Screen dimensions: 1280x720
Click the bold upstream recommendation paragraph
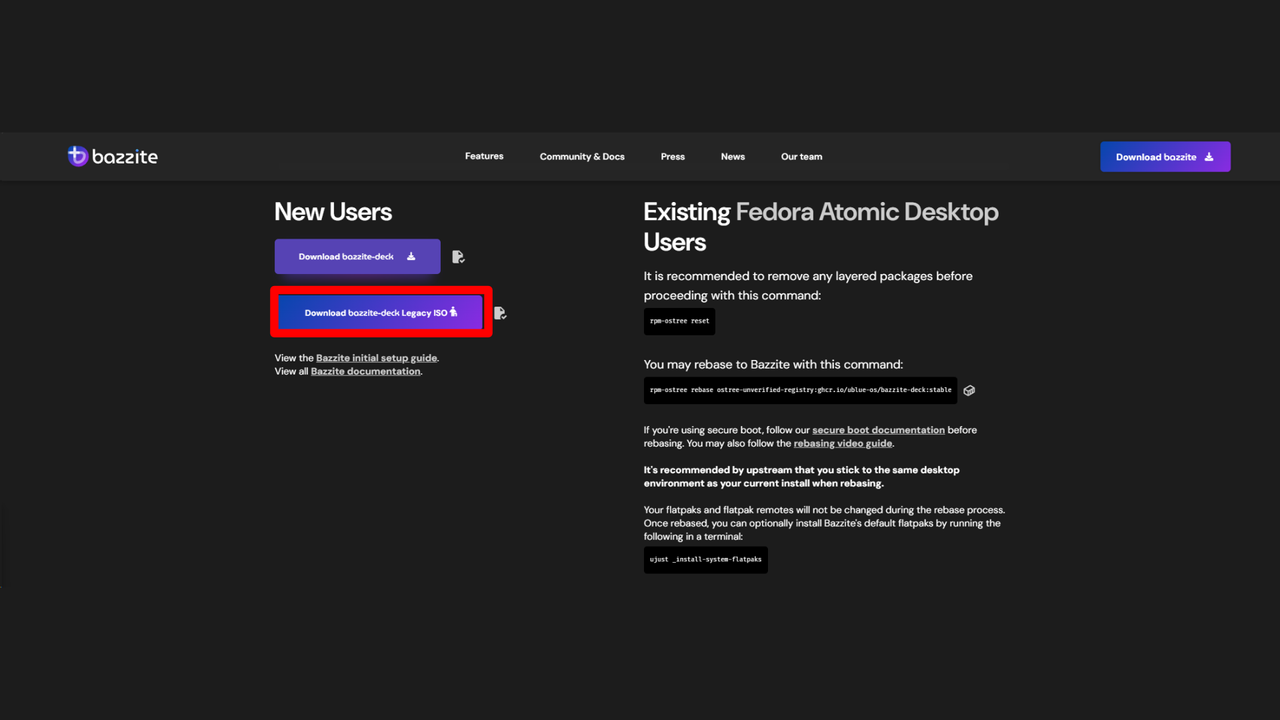(x=802, y=476)
